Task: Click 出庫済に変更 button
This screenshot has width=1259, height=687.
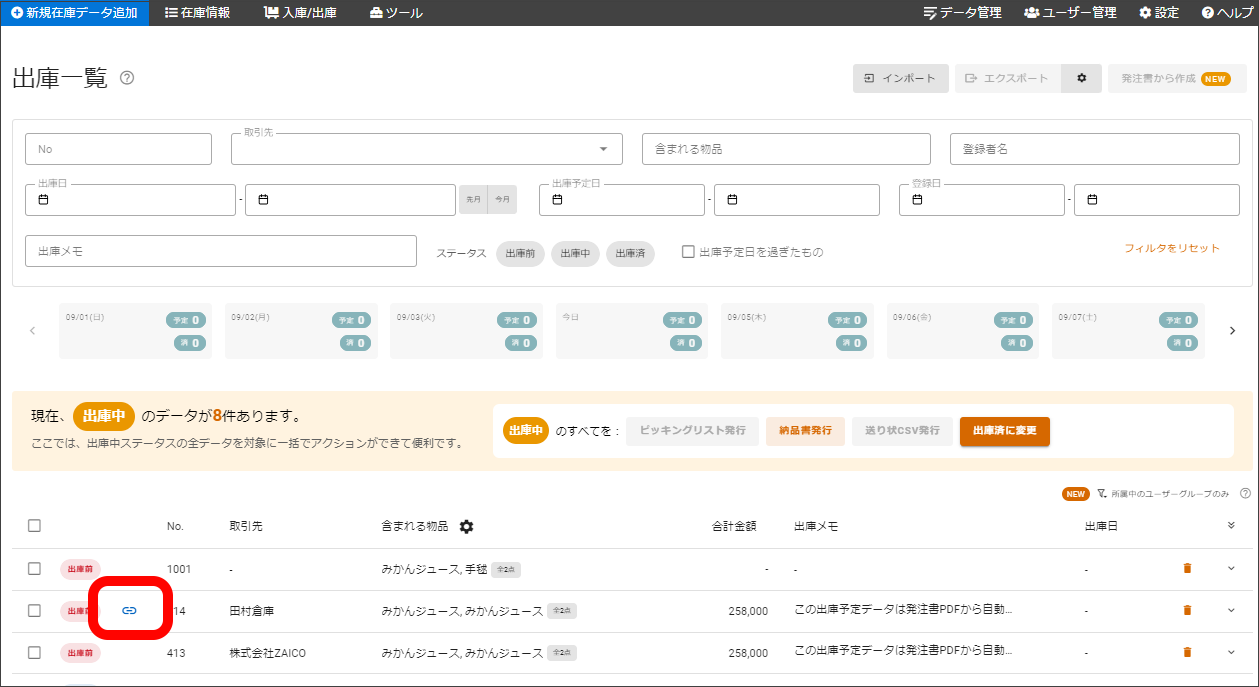Action: click(1005, 431)
